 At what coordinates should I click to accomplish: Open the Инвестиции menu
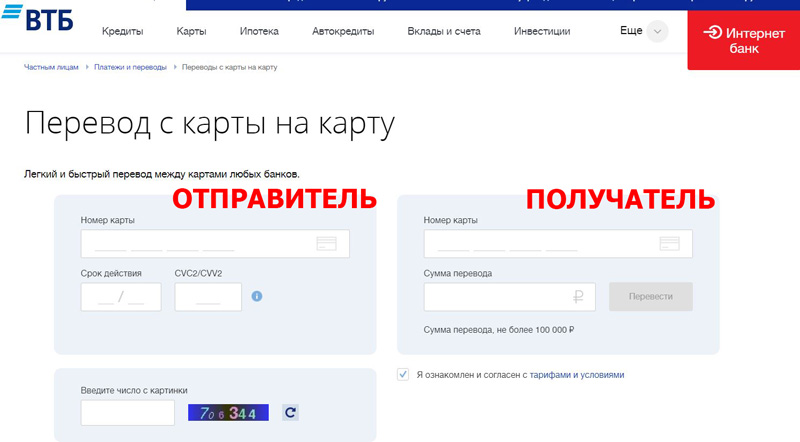542,31
